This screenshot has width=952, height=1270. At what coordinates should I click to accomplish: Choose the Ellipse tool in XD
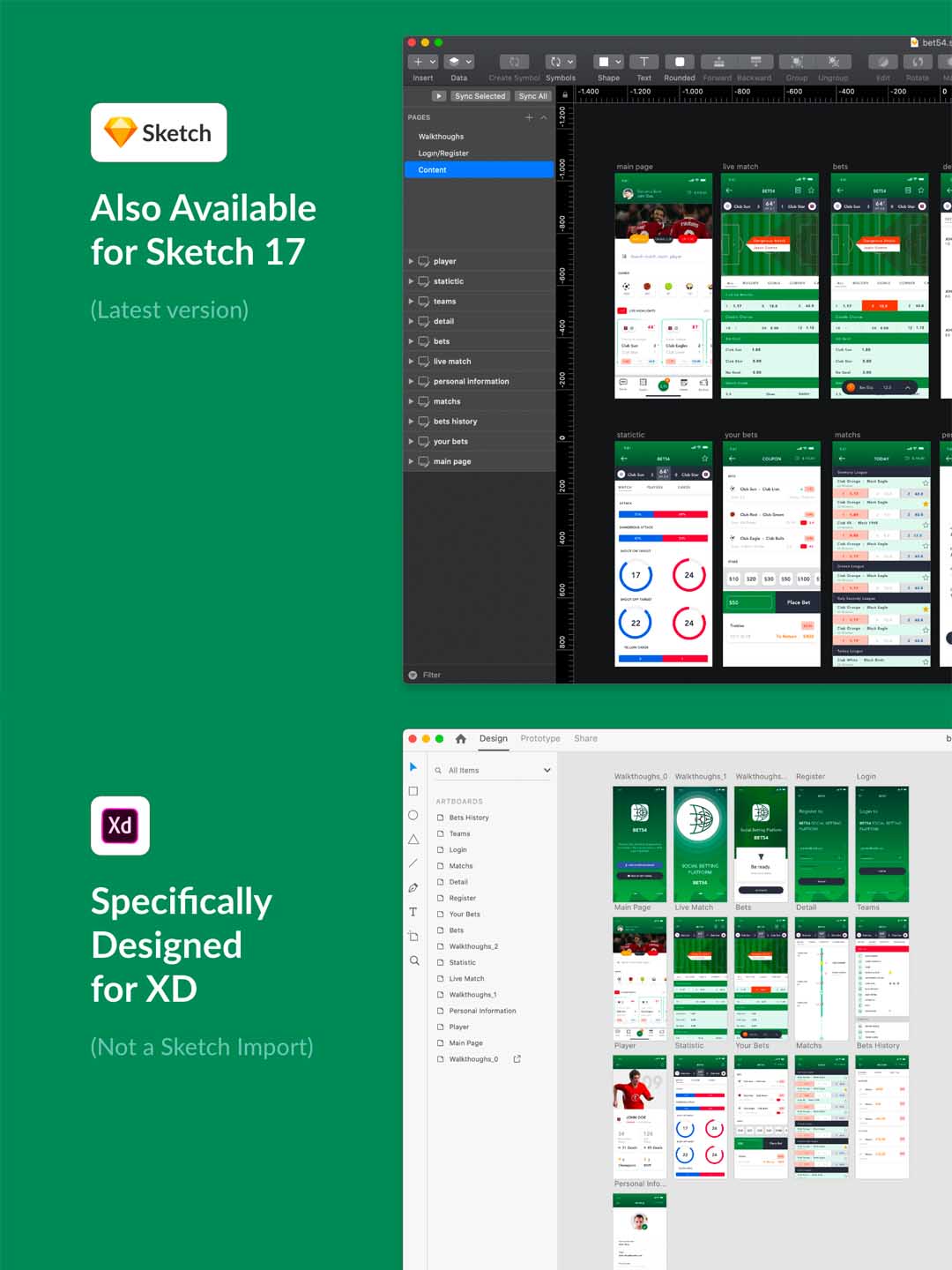413,816
